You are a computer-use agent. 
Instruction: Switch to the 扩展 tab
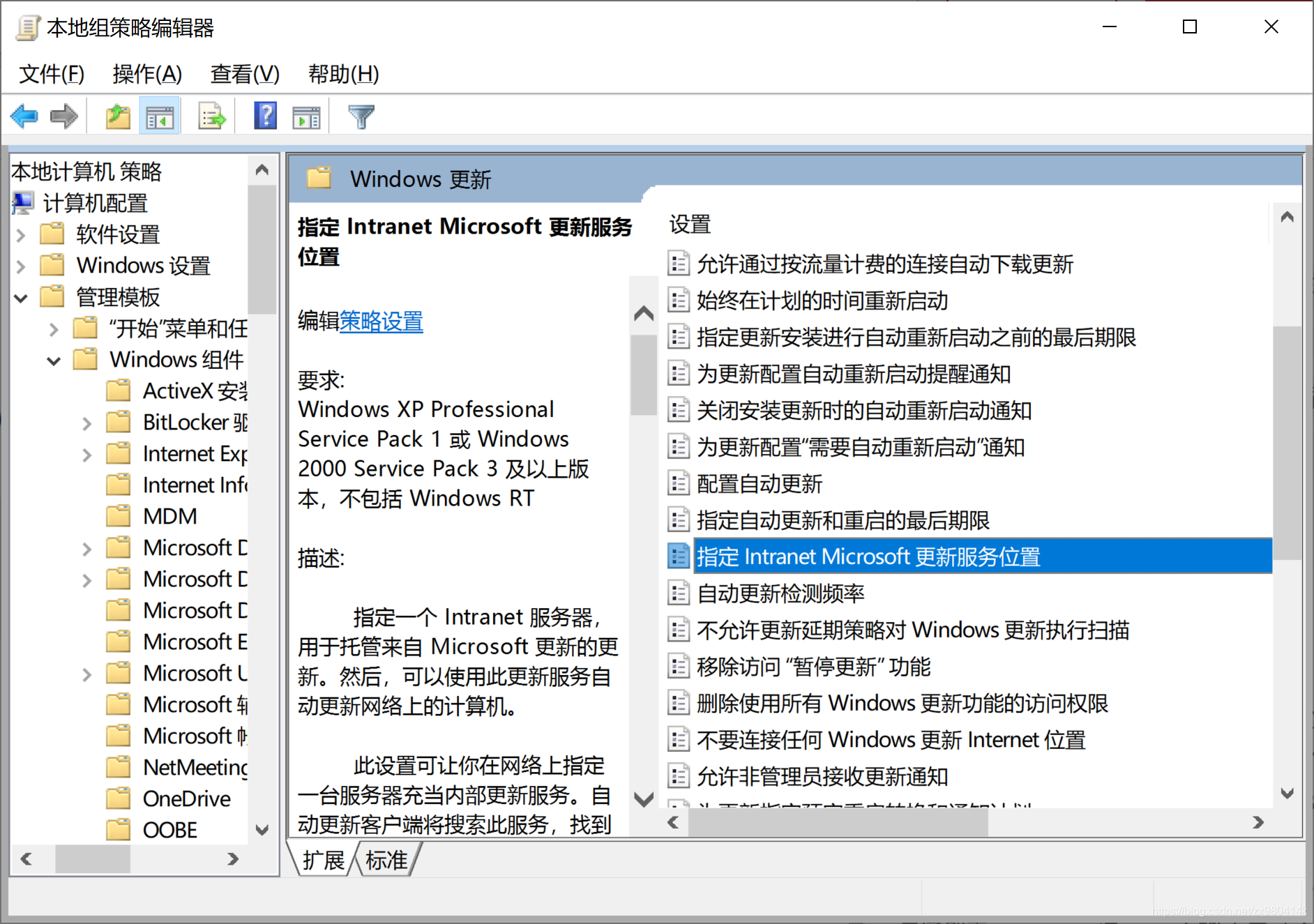(x=323, y=860)
